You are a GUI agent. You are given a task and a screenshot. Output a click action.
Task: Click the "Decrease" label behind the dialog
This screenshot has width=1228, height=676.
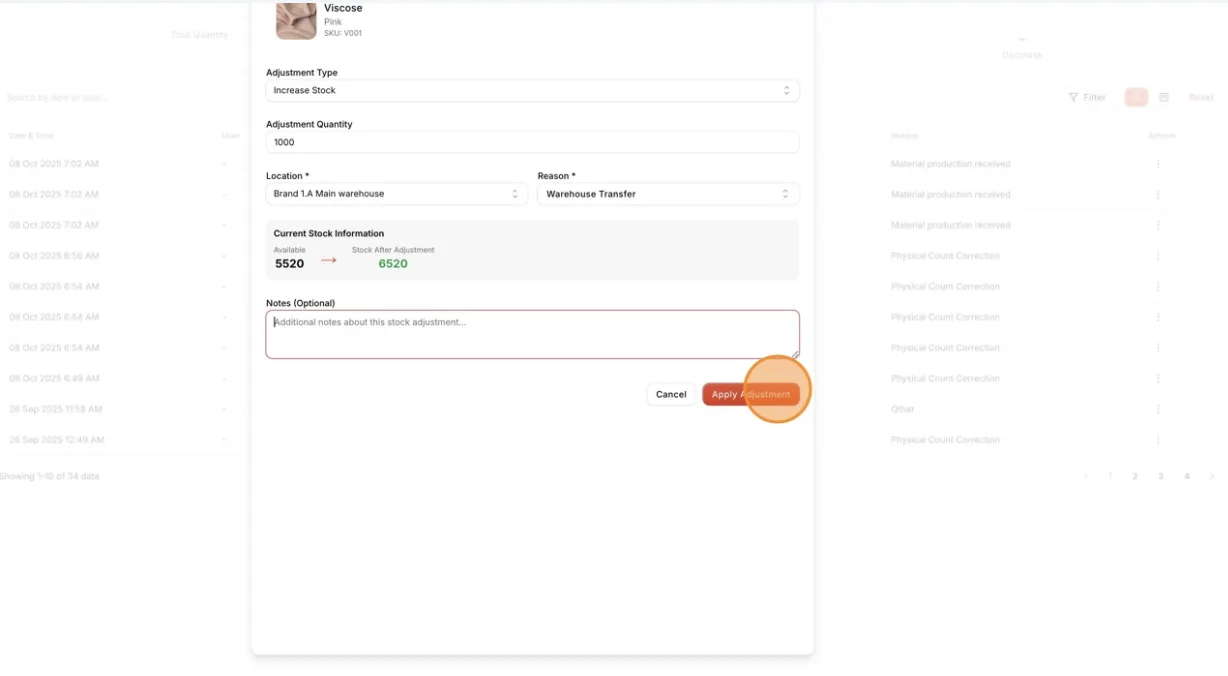[x=1022, y=55]
